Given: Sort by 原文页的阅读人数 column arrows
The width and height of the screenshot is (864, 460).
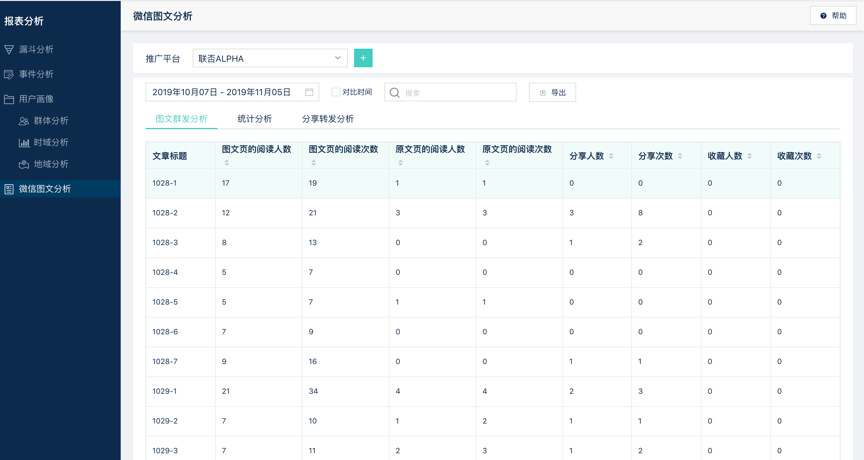Looking at the screenshot, I should tap(401, 163).
